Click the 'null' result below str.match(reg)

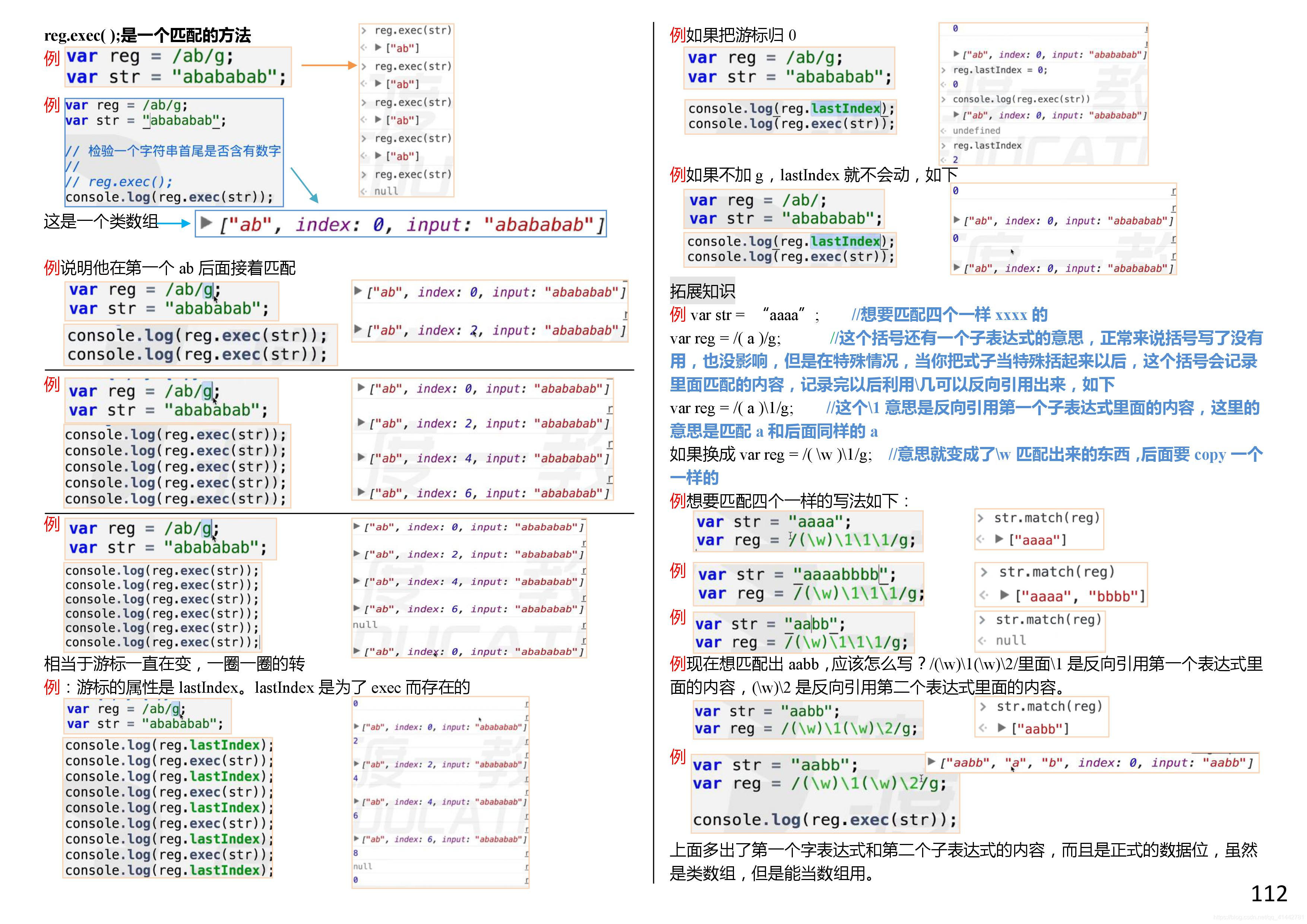coord(1010,641)
